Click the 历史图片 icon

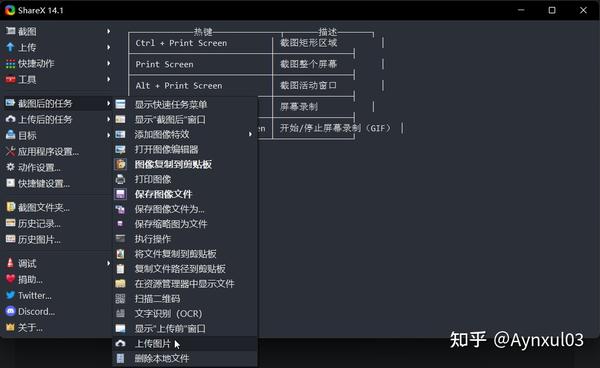pos(10,239)
